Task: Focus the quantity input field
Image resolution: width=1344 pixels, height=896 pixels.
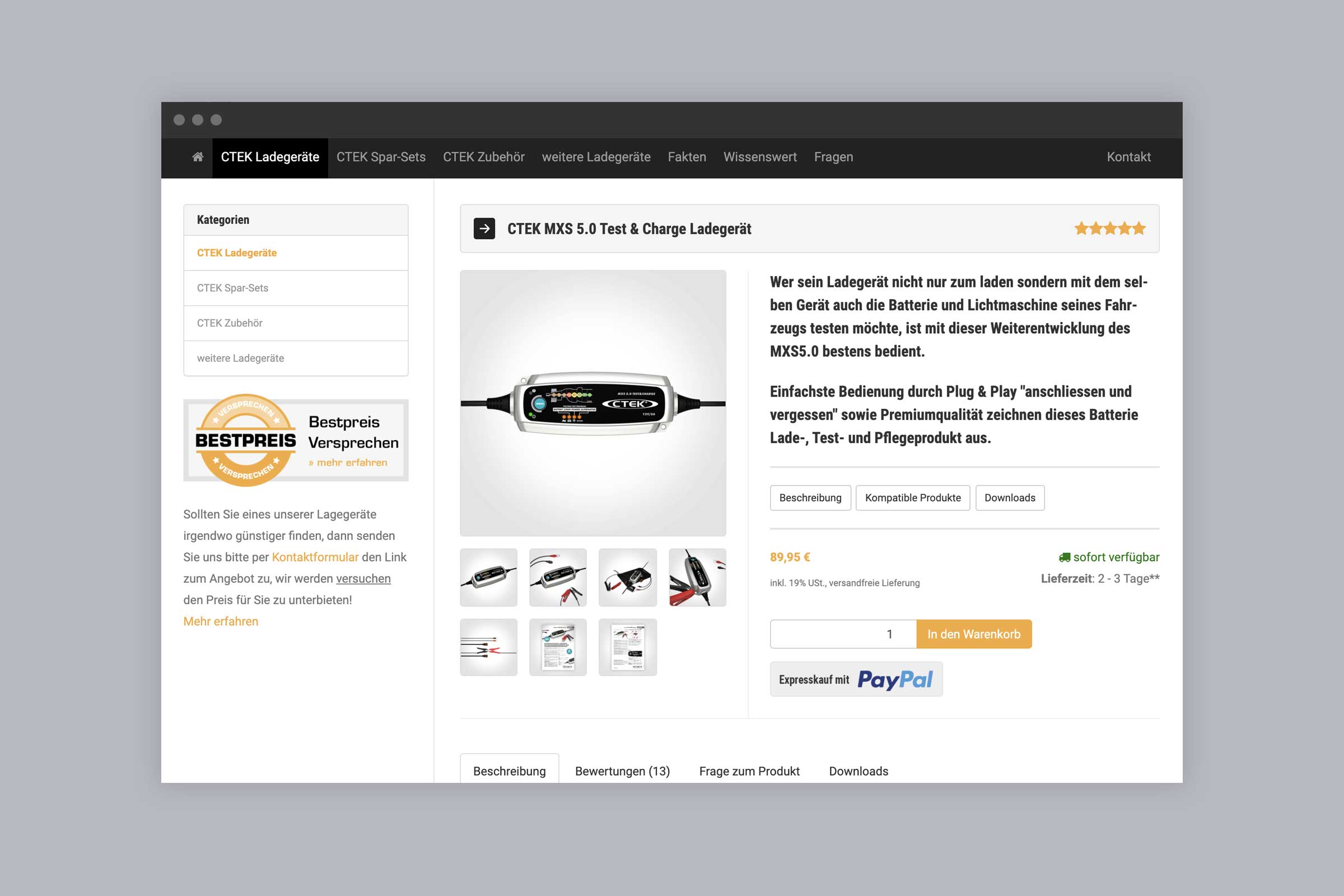Action: click(x=843, y=634)
